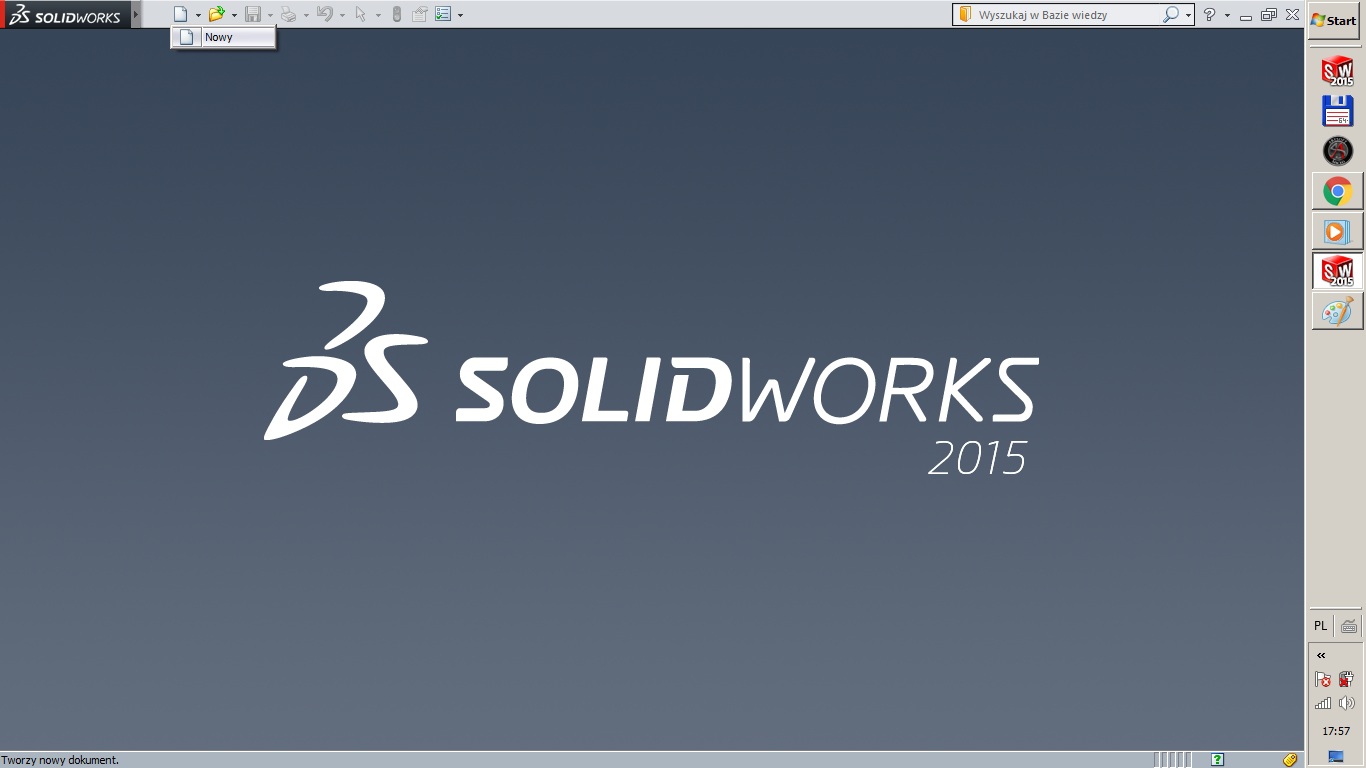The height and width of the screenshot is (768, 1366).
Task: Open Google Chrome from the taskbar
Action: pyautogui.click(x=1337, y=191)
